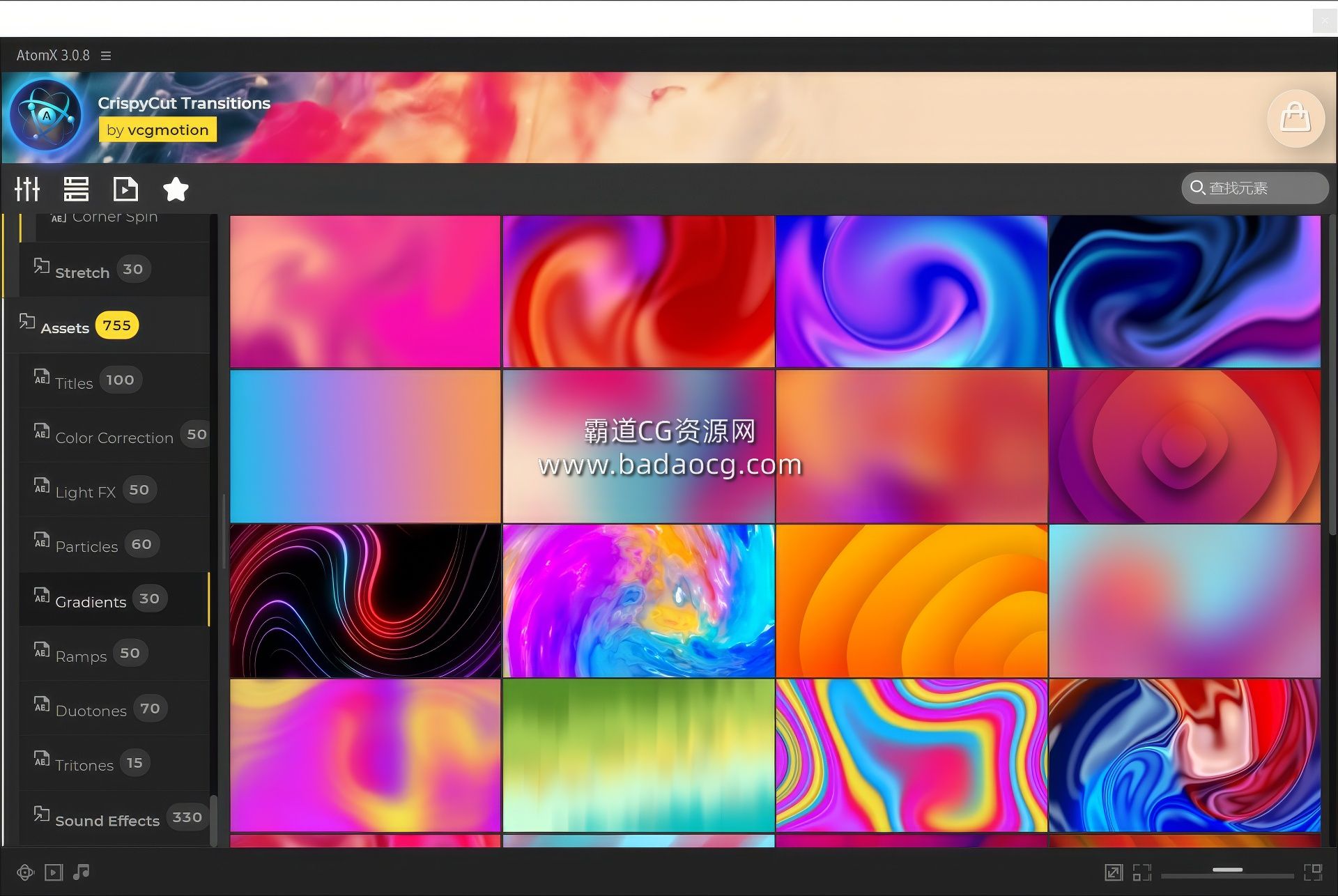Select the dark blue wavy gradient thumbnail
This screenshot has height=896, width=1338.
point(1185,291)
